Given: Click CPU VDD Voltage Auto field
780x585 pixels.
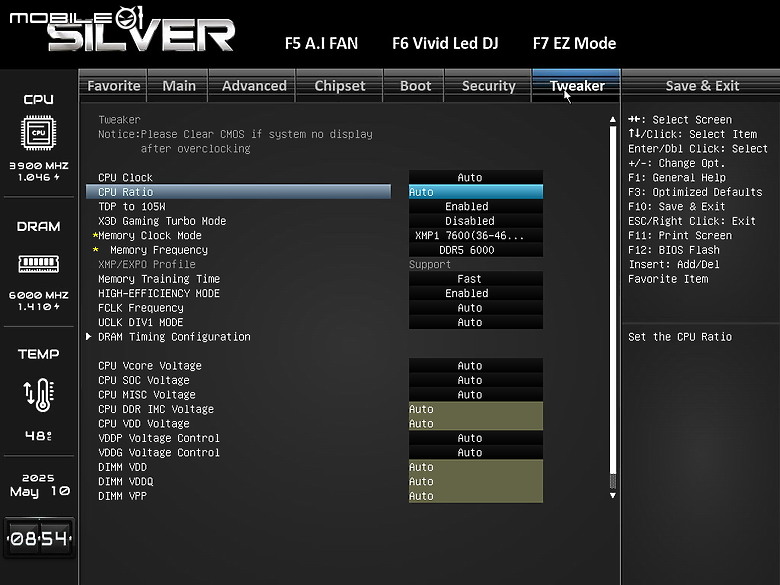Looking at the screenshot, I should (x=476, y=423).
